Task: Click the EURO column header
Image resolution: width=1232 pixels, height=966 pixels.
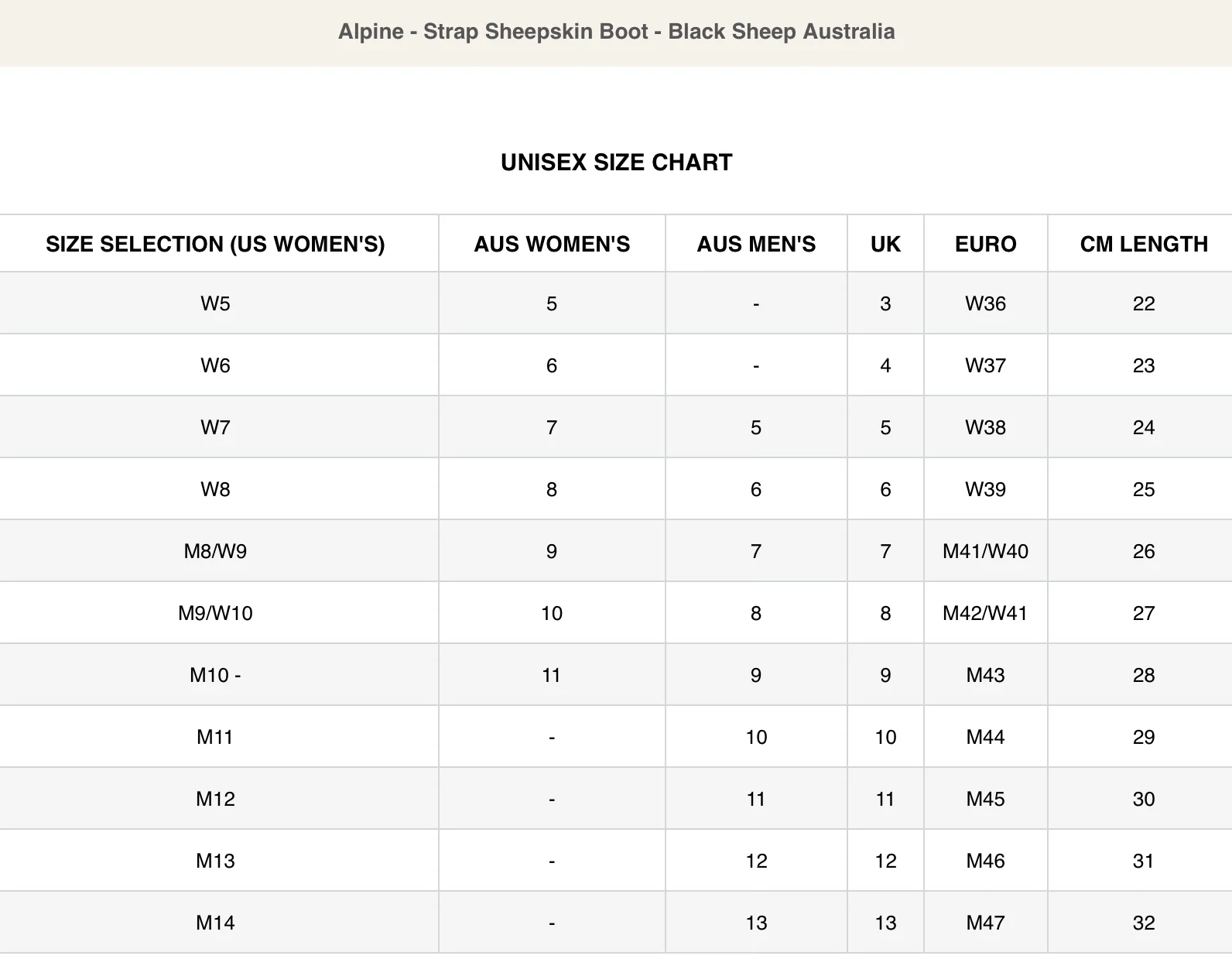Action: pos(985,245)
